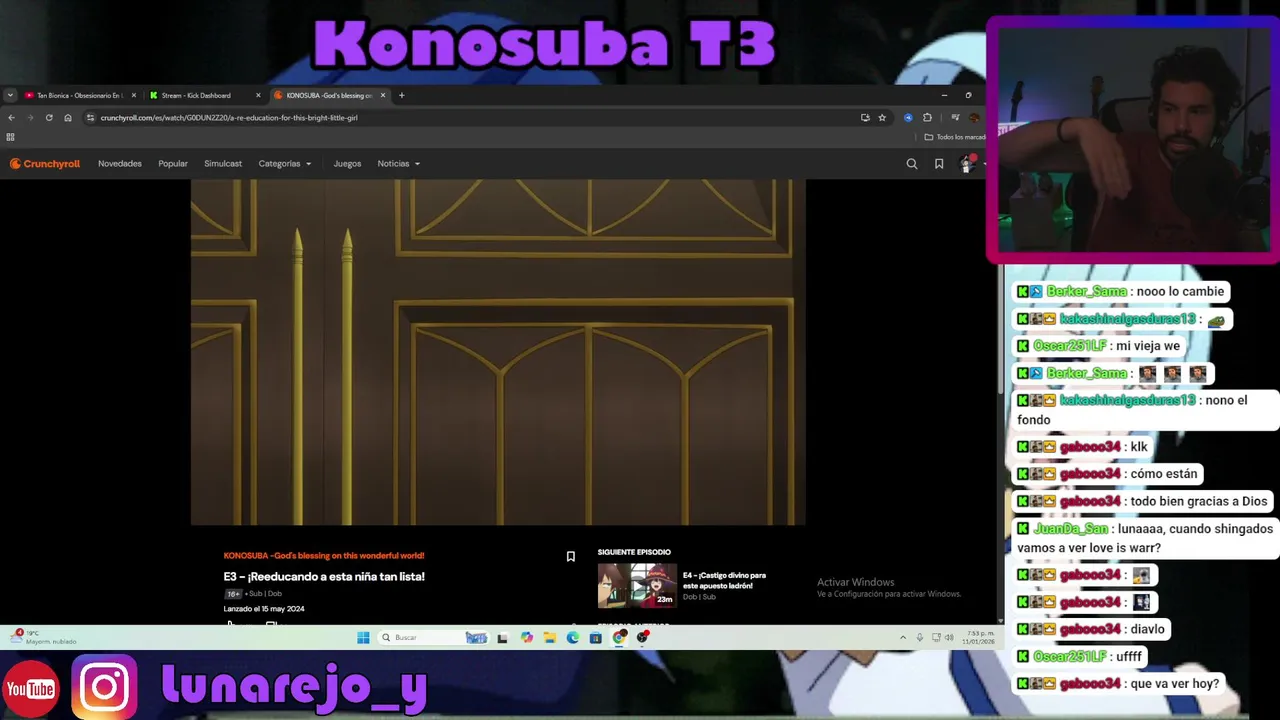Open the Windows Start menu

363,637
